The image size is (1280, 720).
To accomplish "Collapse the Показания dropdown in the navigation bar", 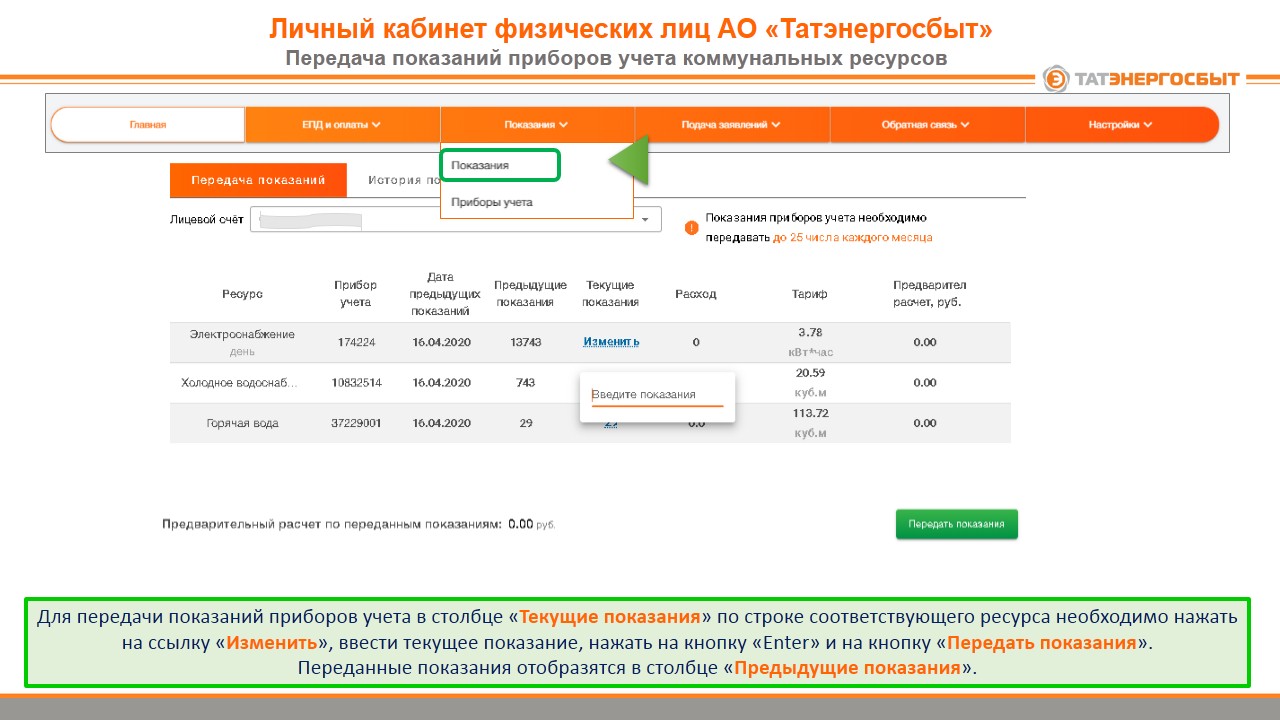I will pyautogui.click(x=536, y=125).
